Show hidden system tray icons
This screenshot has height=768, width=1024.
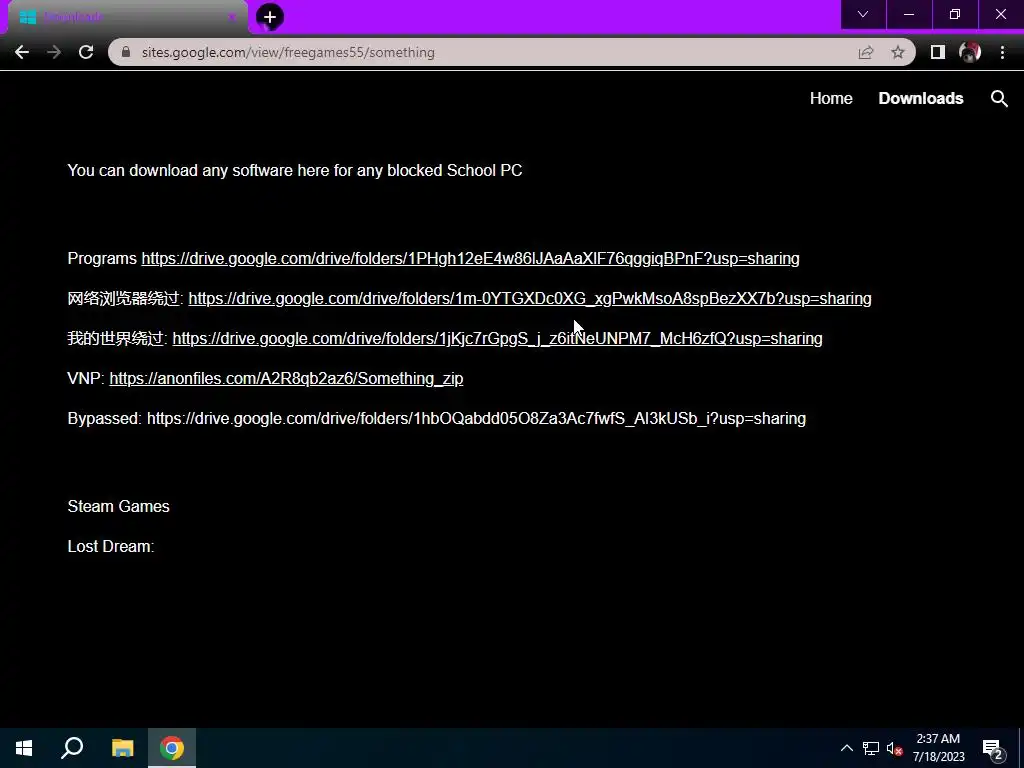tap(846, 748)
